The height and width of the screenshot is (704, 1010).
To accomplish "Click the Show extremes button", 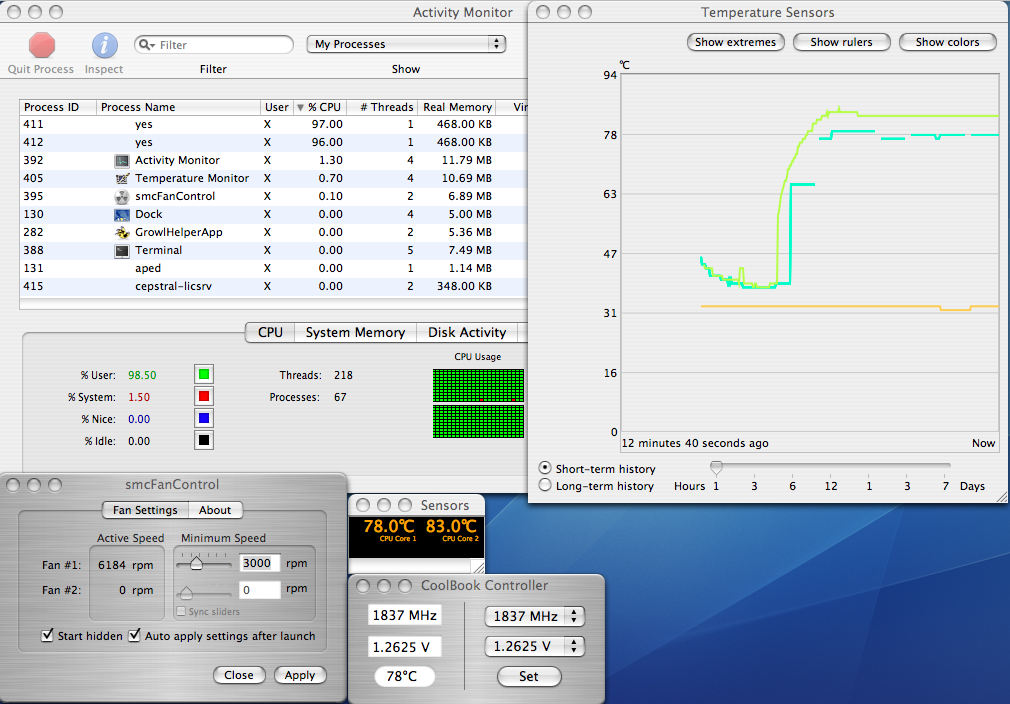I will coord(736,42).
